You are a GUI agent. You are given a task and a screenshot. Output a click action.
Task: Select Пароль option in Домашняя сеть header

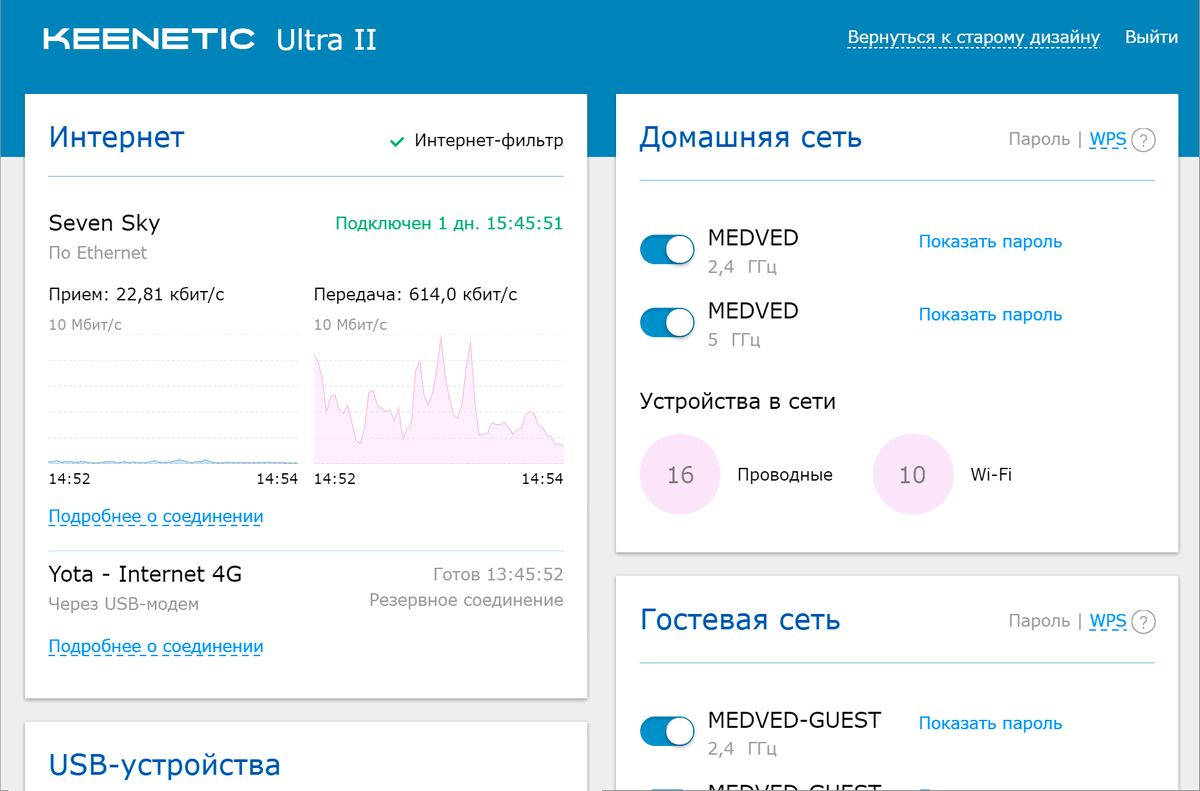[1039, 139]
